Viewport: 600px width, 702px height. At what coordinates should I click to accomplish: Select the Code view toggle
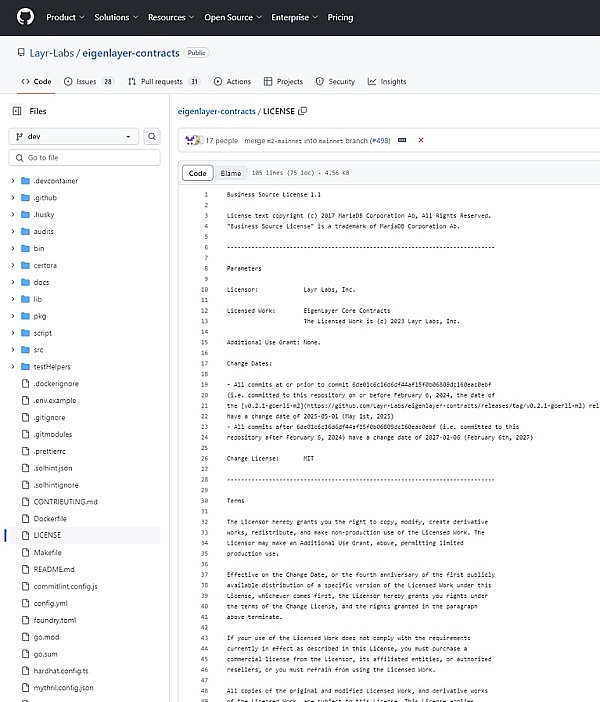click(197, 173)
